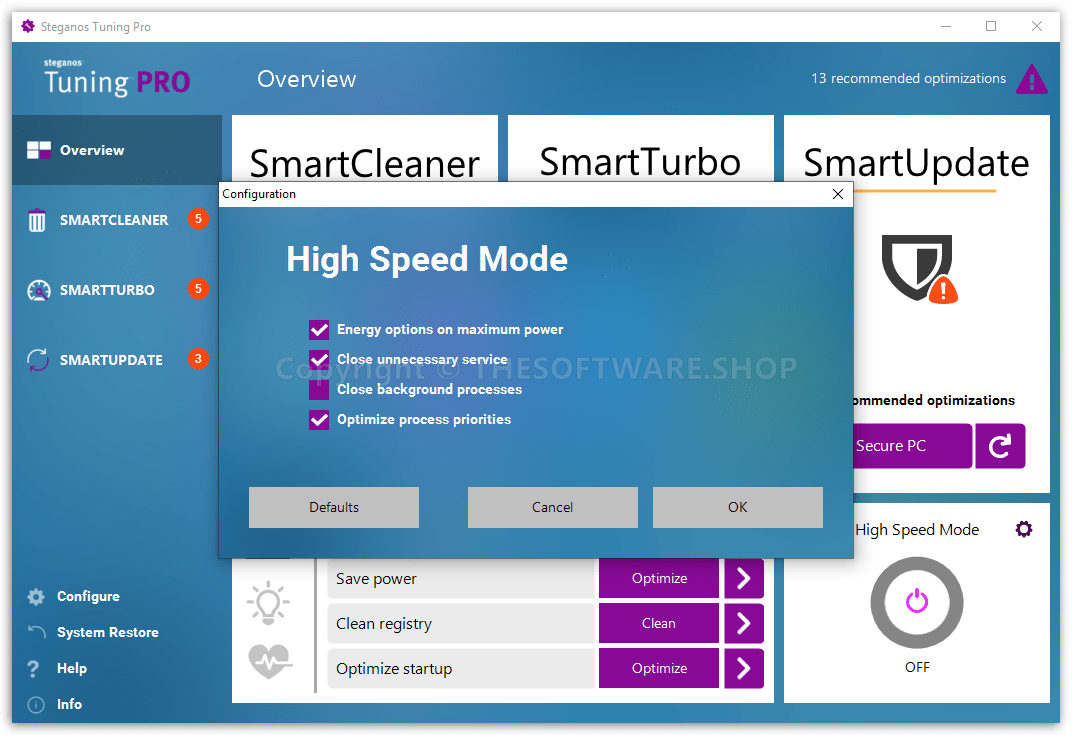
Task: Turn on High Speed Mode power button
Action: (x=917, y=602)
